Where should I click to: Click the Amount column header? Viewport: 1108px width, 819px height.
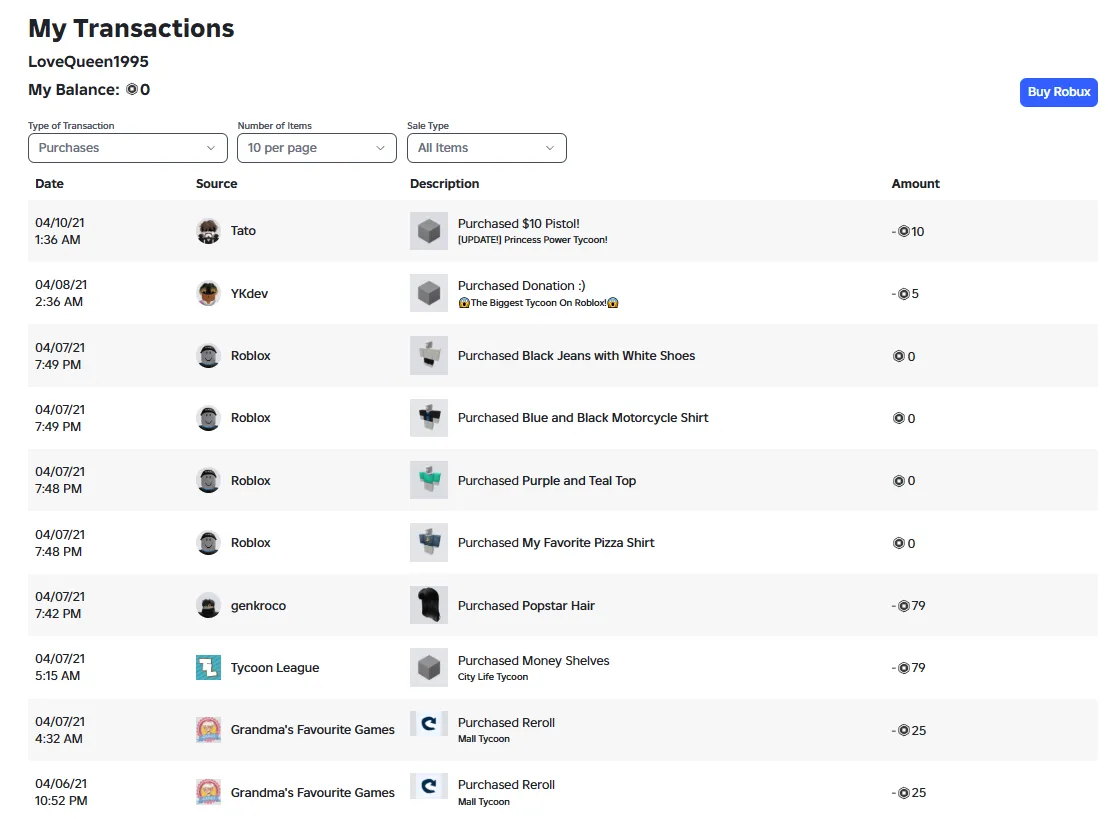pos(915,184)
